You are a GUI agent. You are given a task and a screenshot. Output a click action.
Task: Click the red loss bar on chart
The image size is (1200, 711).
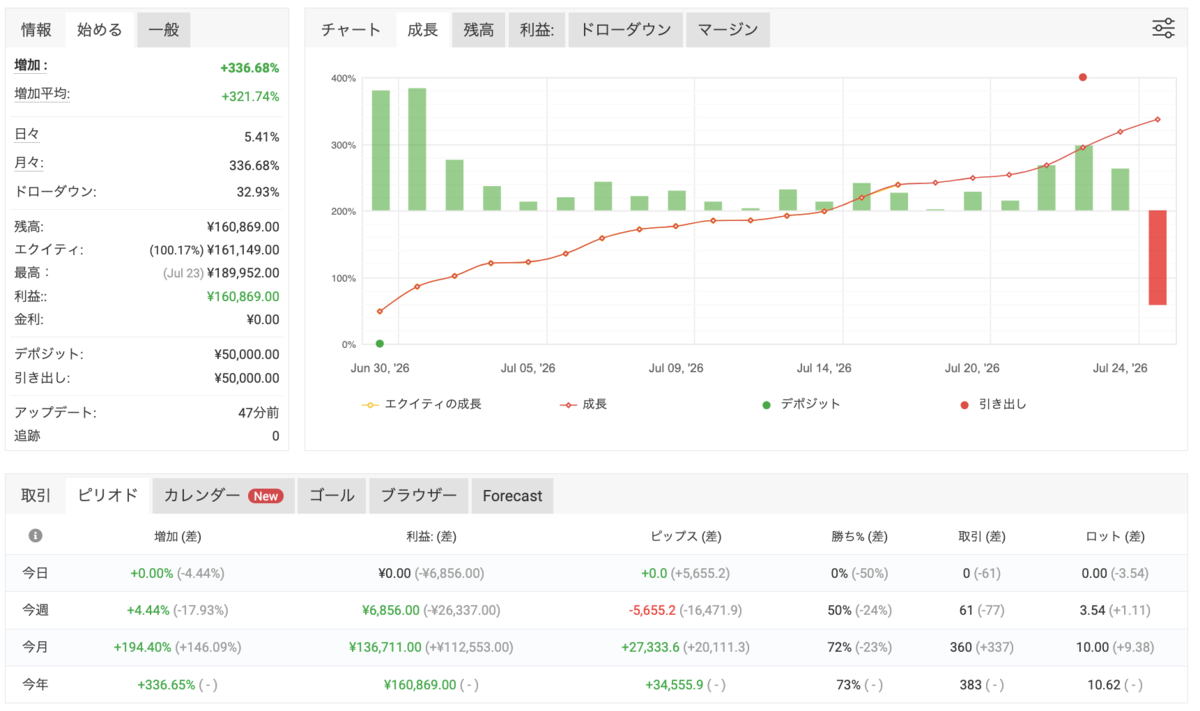coord(1157,257)
